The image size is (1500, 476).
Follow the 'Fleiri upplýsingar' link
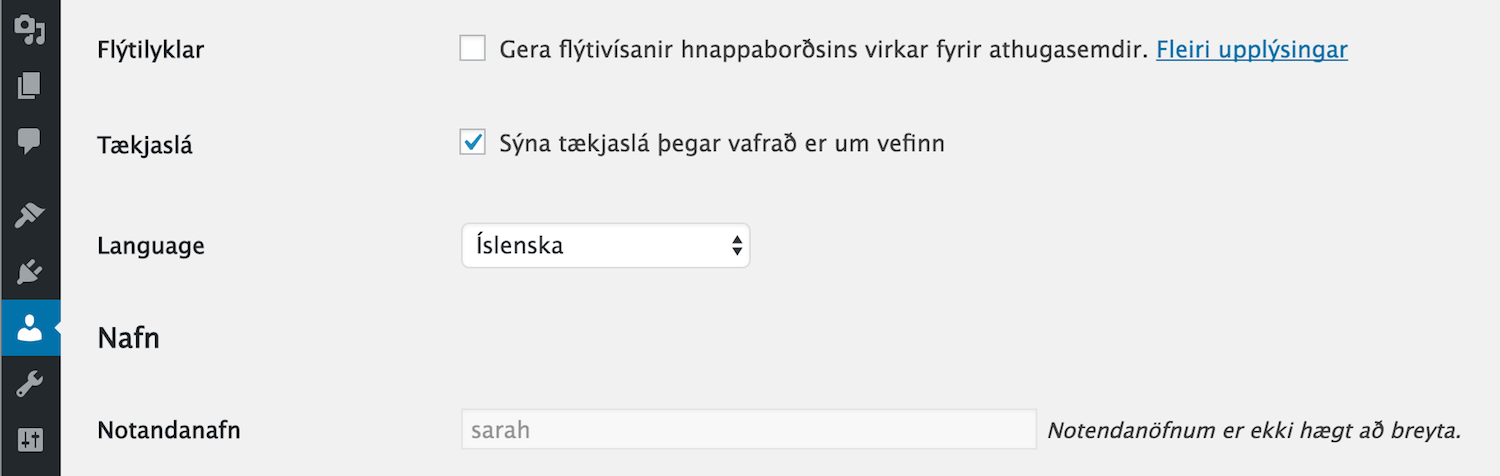[1252, 49]
